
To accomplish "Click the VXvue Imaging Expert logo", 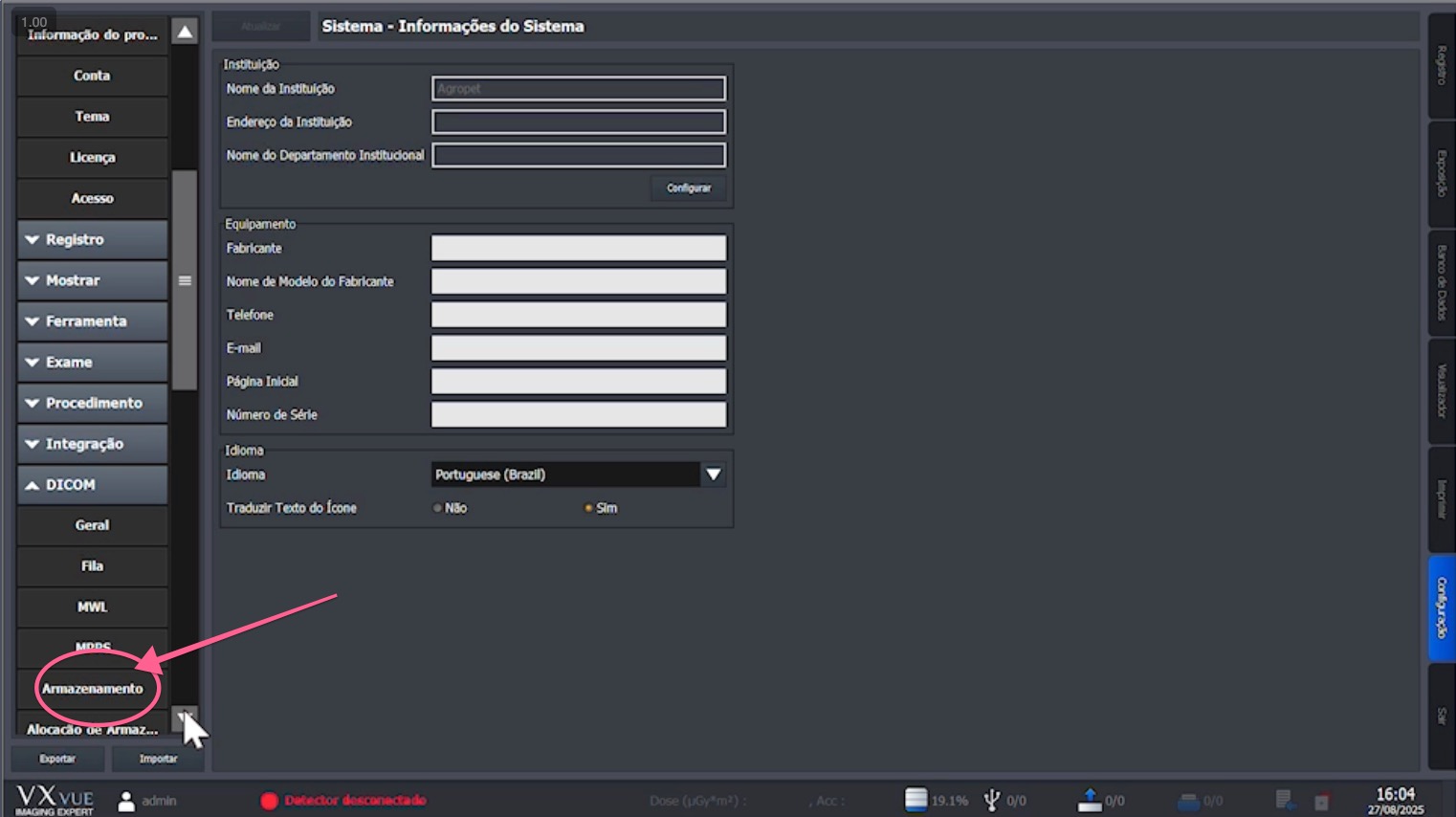I will click(53, 800).
